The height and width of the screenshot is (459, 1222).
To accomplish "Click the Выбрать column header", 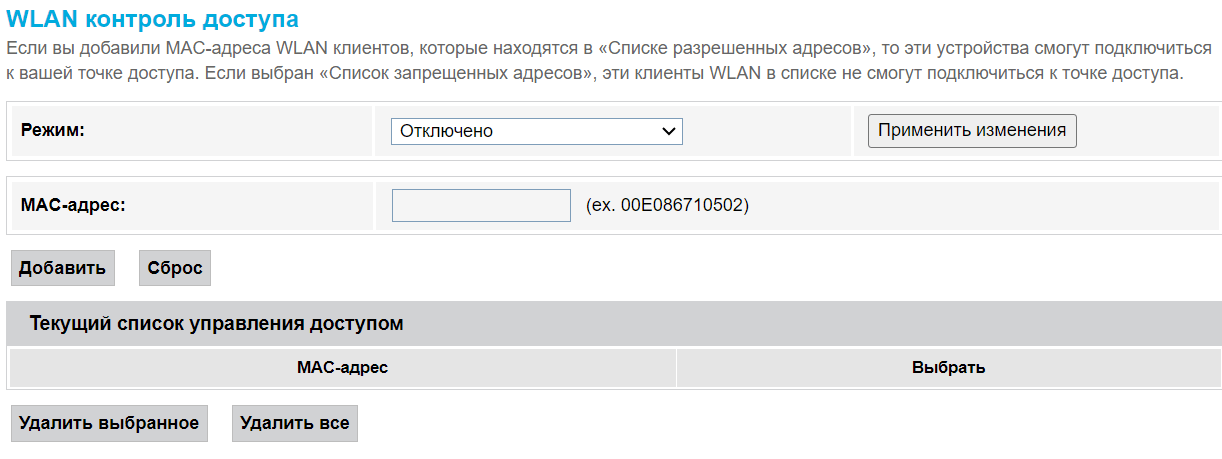I will [x=948, y=368].
